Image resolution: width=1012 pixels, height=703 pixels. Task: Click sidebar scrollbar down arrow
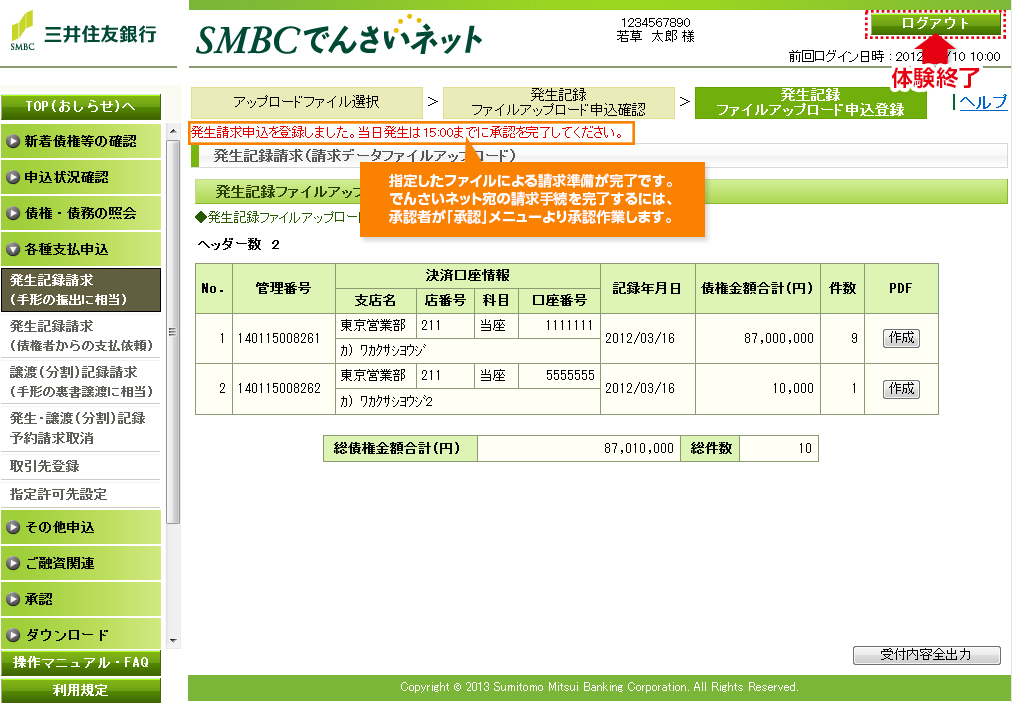coord(173,640)
